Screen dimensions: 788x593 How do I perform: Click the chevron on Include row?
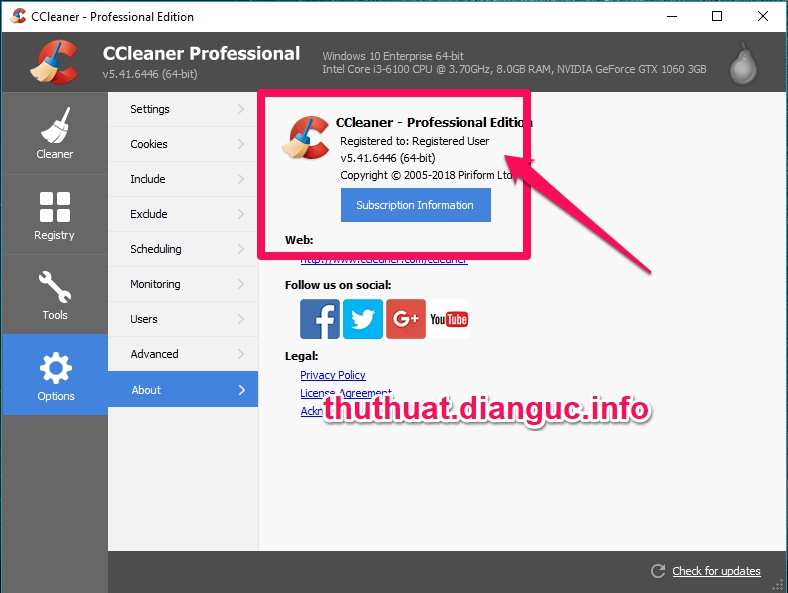pyautogui.click(x=241, y=179)
